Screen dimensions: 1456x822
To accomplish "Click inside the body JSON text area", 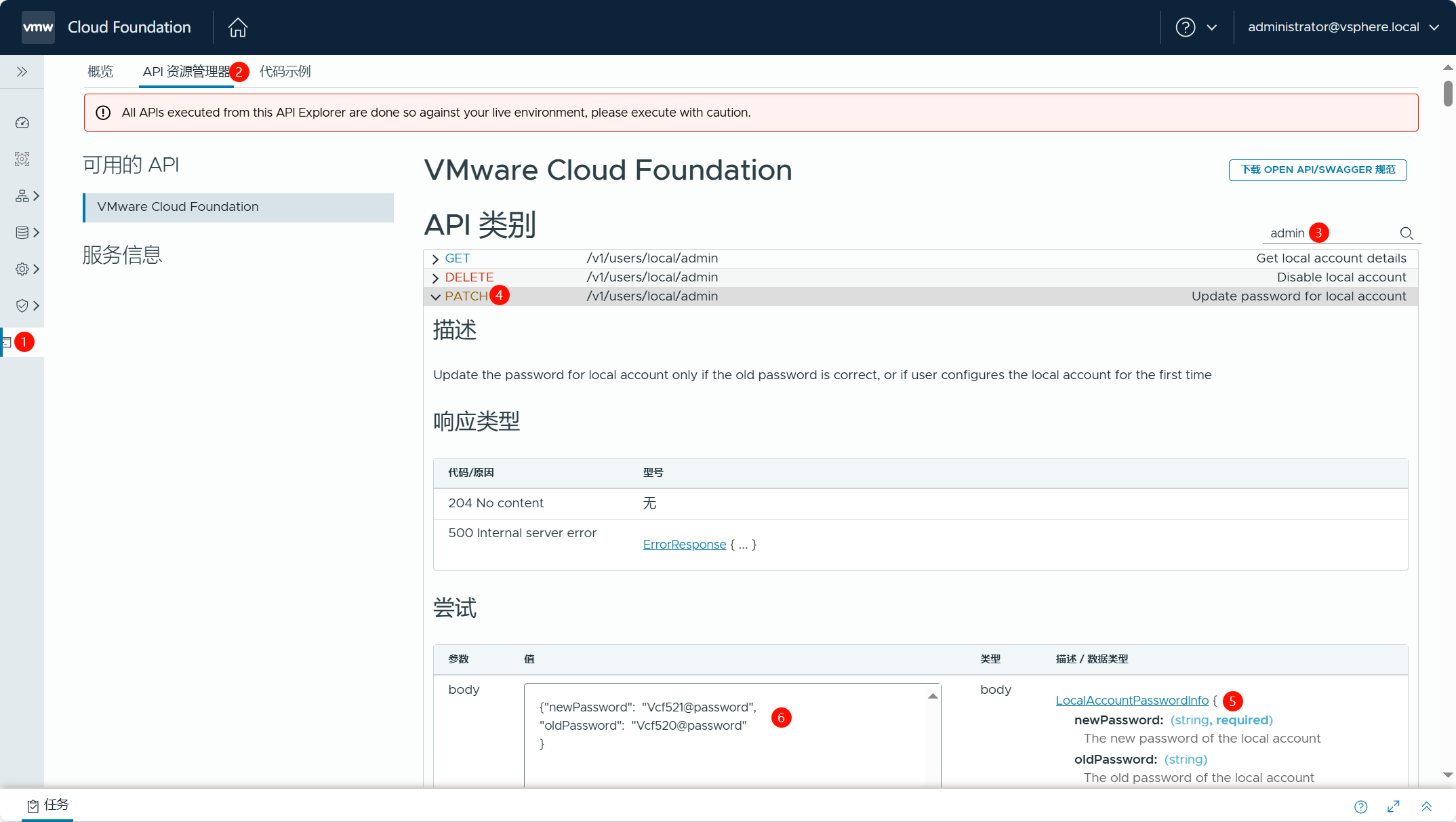I will [725, 735].
